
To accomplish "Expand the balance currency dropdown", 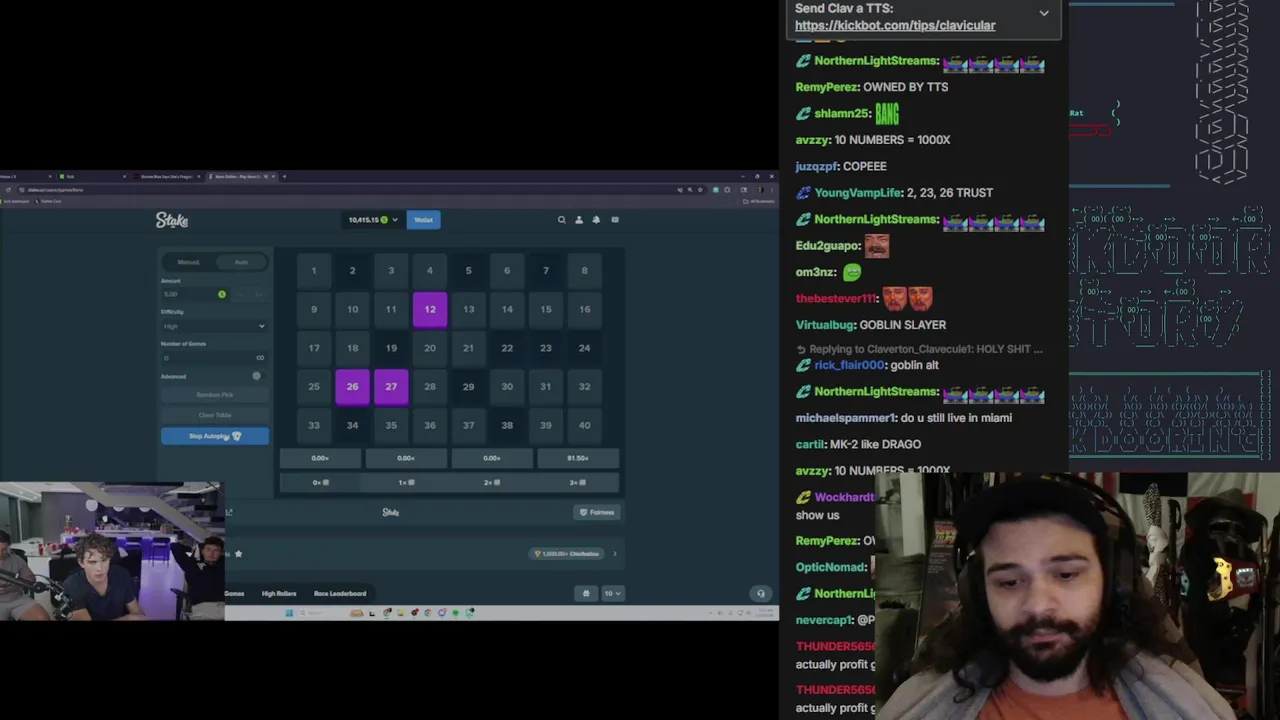I will coord(394,220).
